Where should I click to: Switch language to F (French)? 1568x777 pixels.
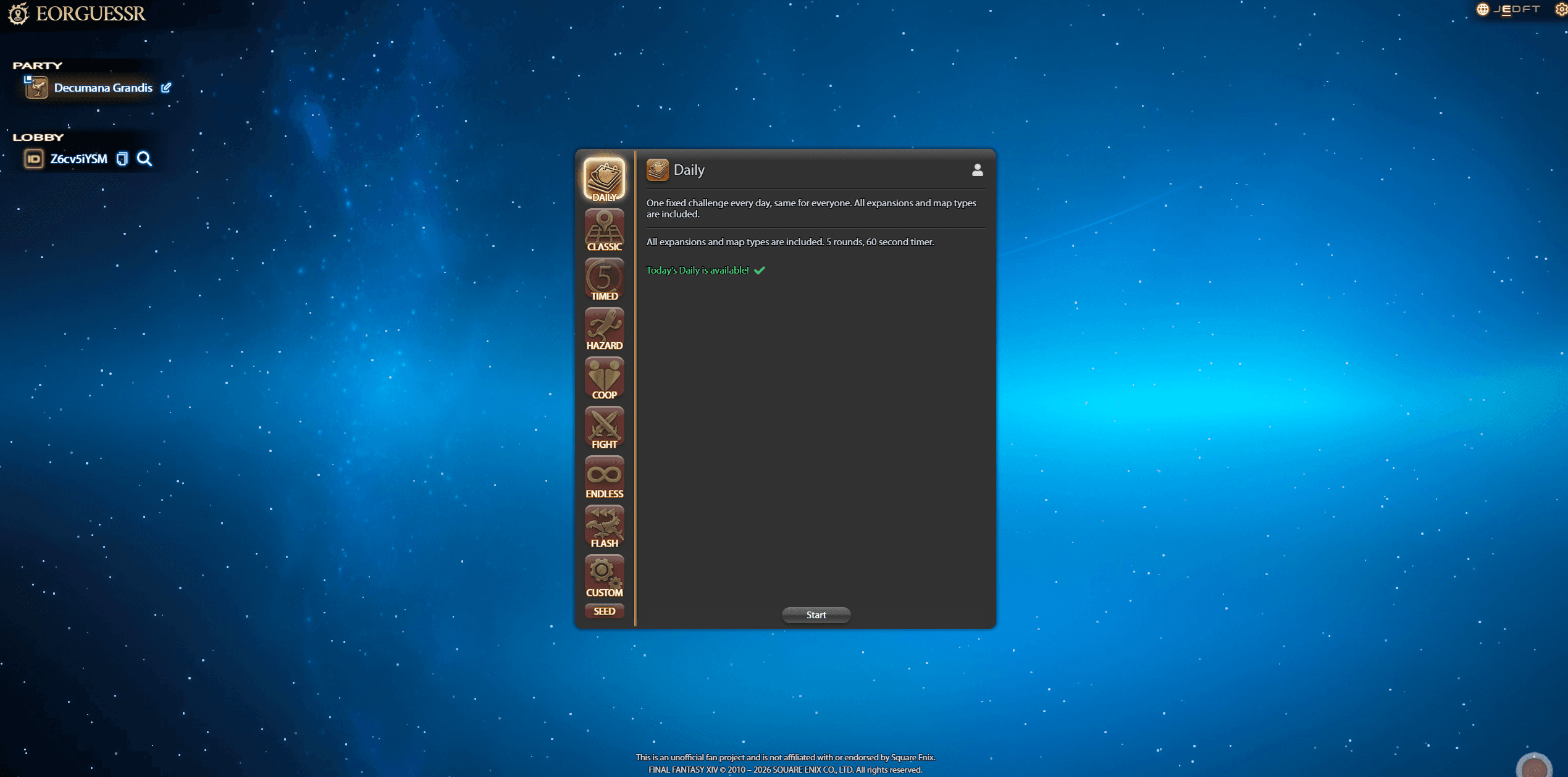[1525, 9]
